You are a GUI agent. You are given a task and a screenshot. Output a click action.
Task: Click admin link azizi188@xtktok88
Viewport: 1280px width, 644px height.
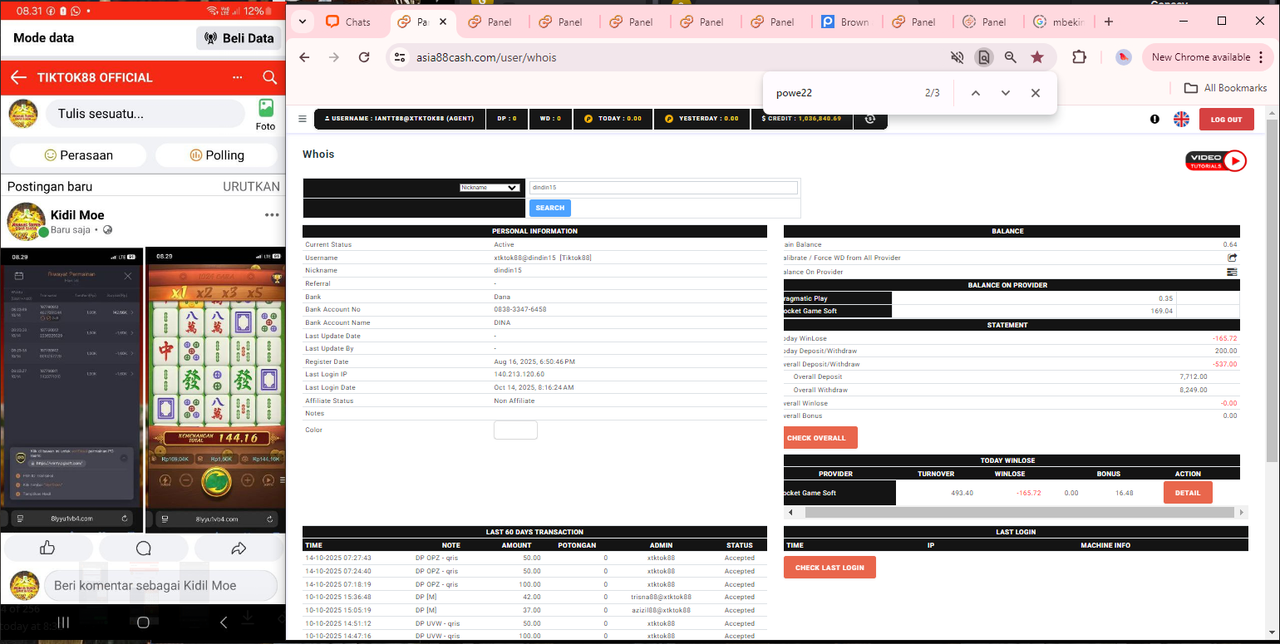661,610
